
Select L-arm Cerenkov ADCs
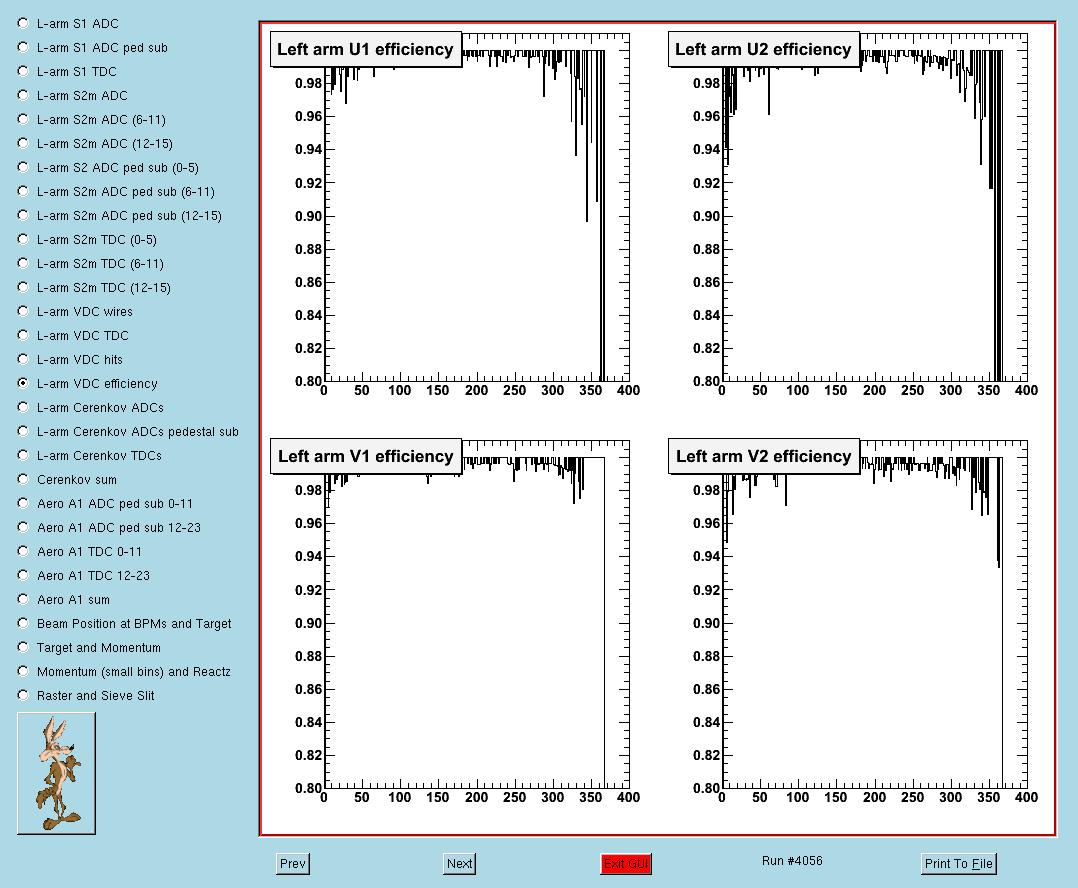click(x=23, y=408)
